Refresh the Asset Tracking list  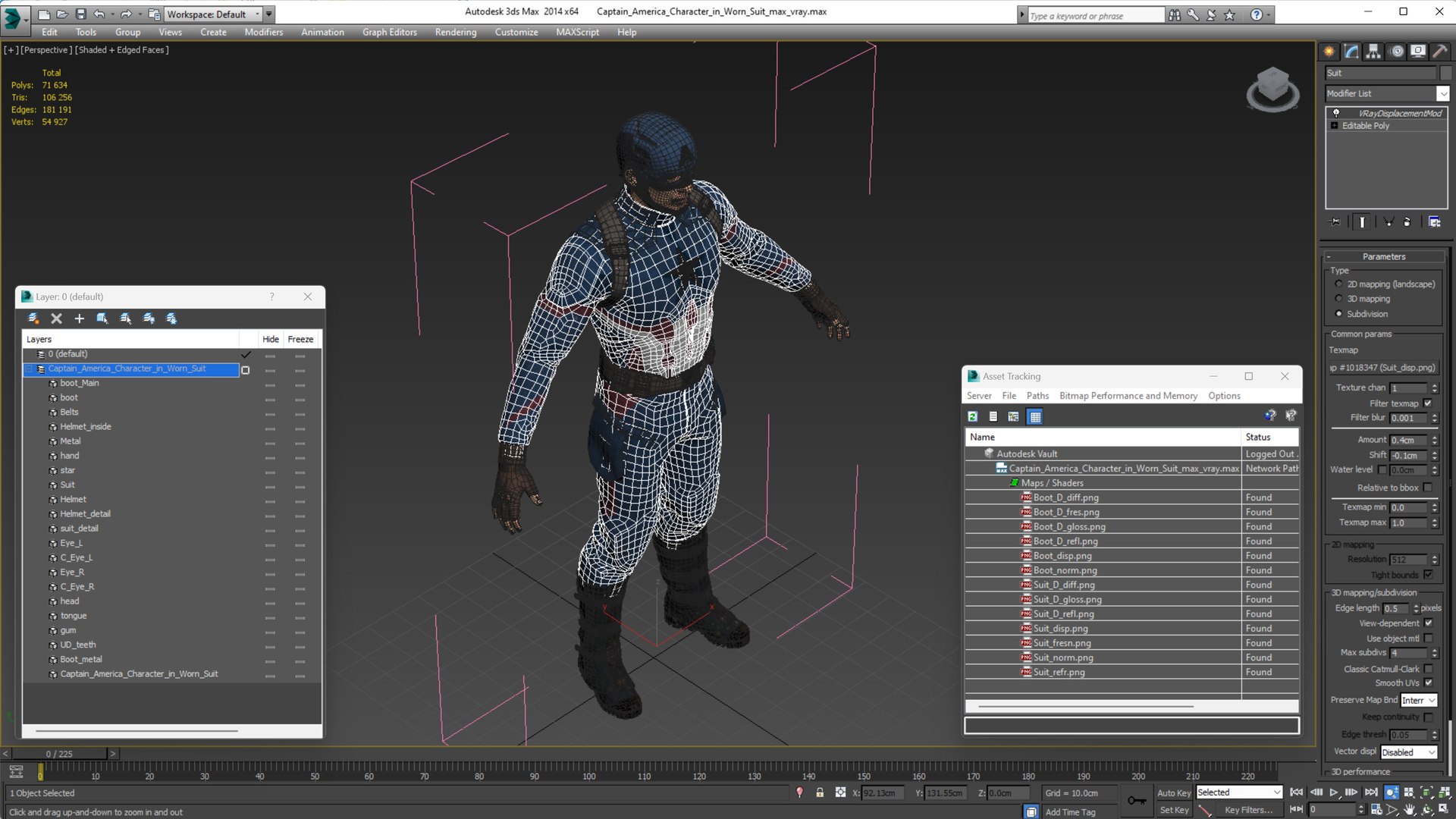(x=972, y=416)
